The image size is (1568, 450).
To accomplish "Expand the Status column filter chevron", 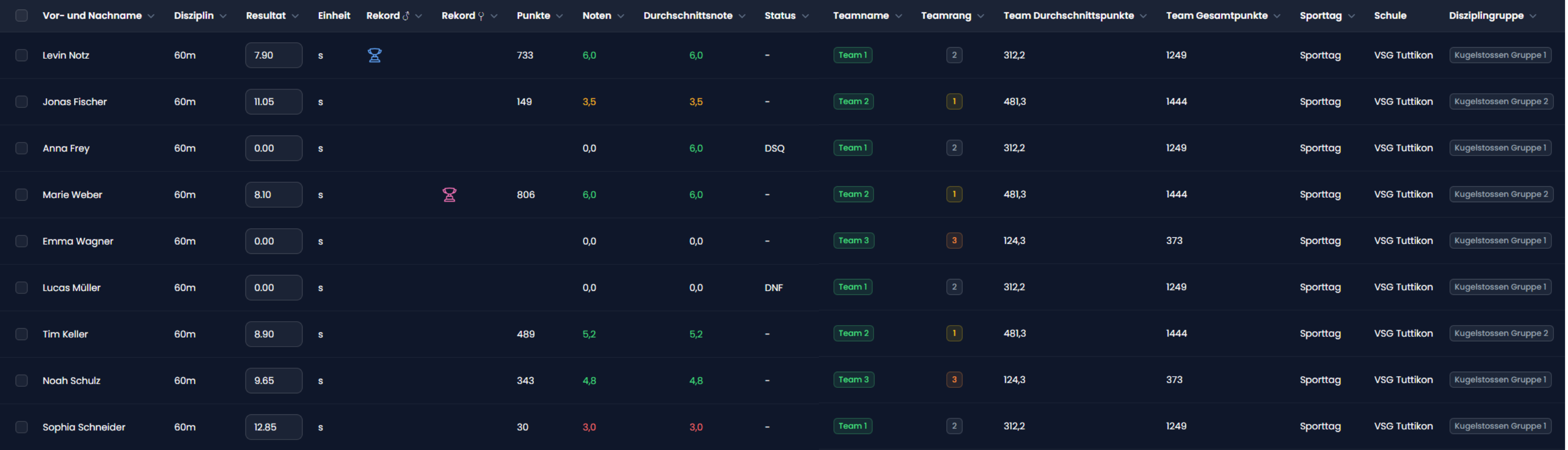I will point(805,16).
